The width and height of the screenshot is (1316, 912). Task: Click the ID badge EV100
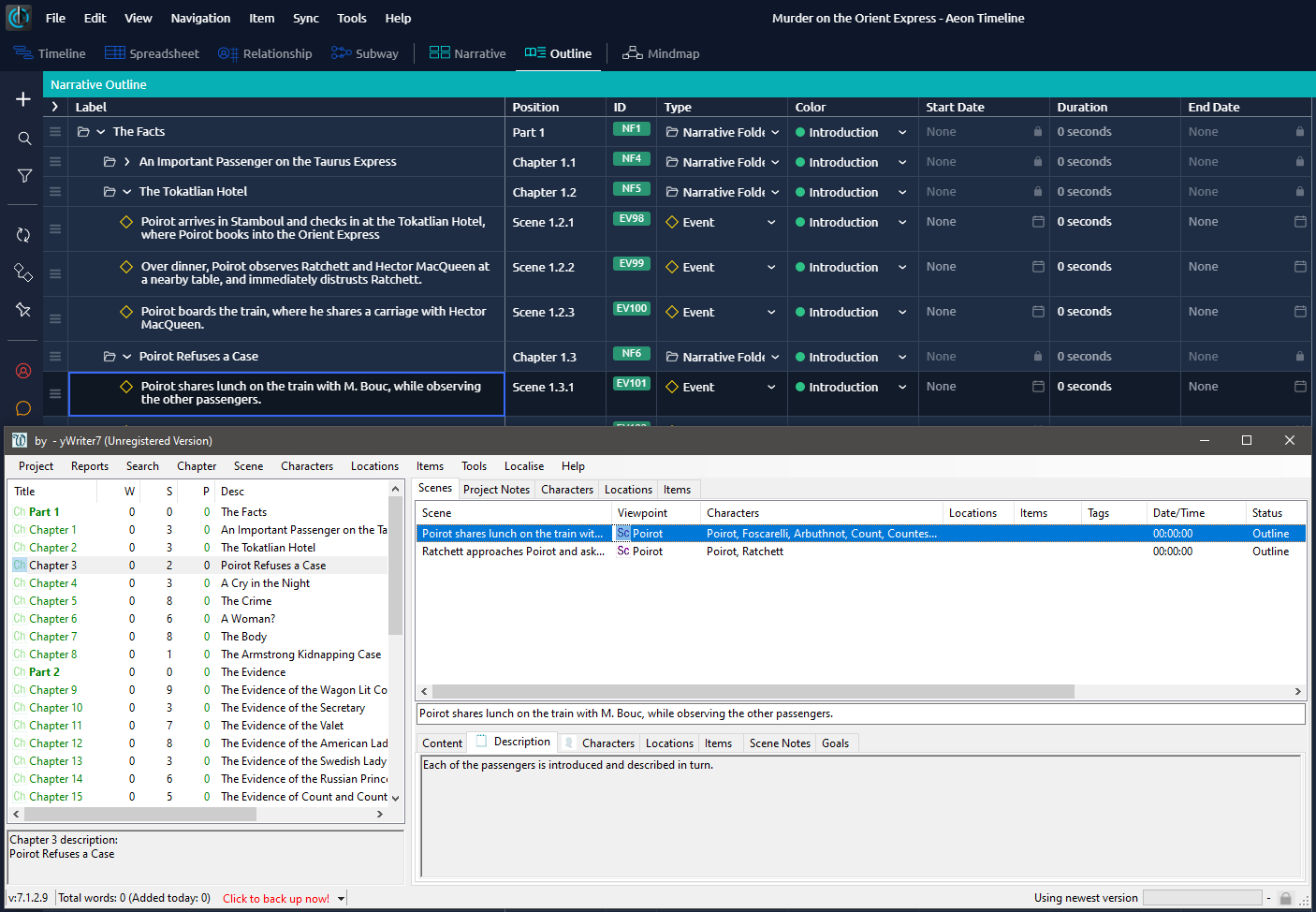(632, 308)
